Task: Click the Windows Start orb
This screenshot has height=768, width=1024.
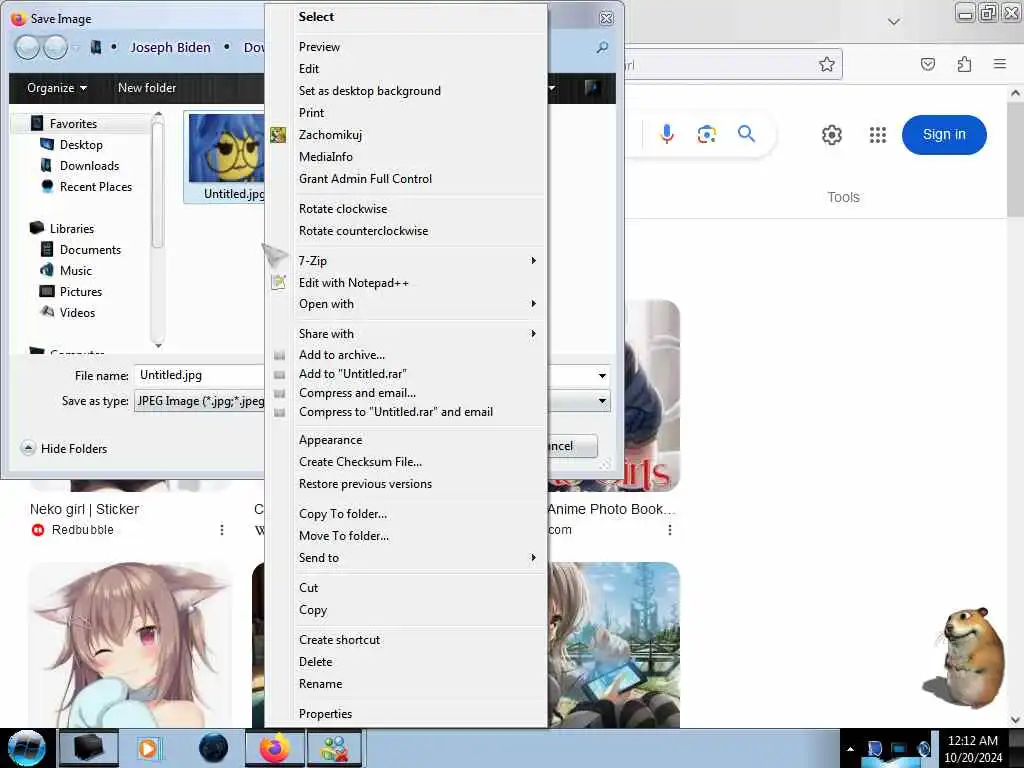Action: click(26, 748)
